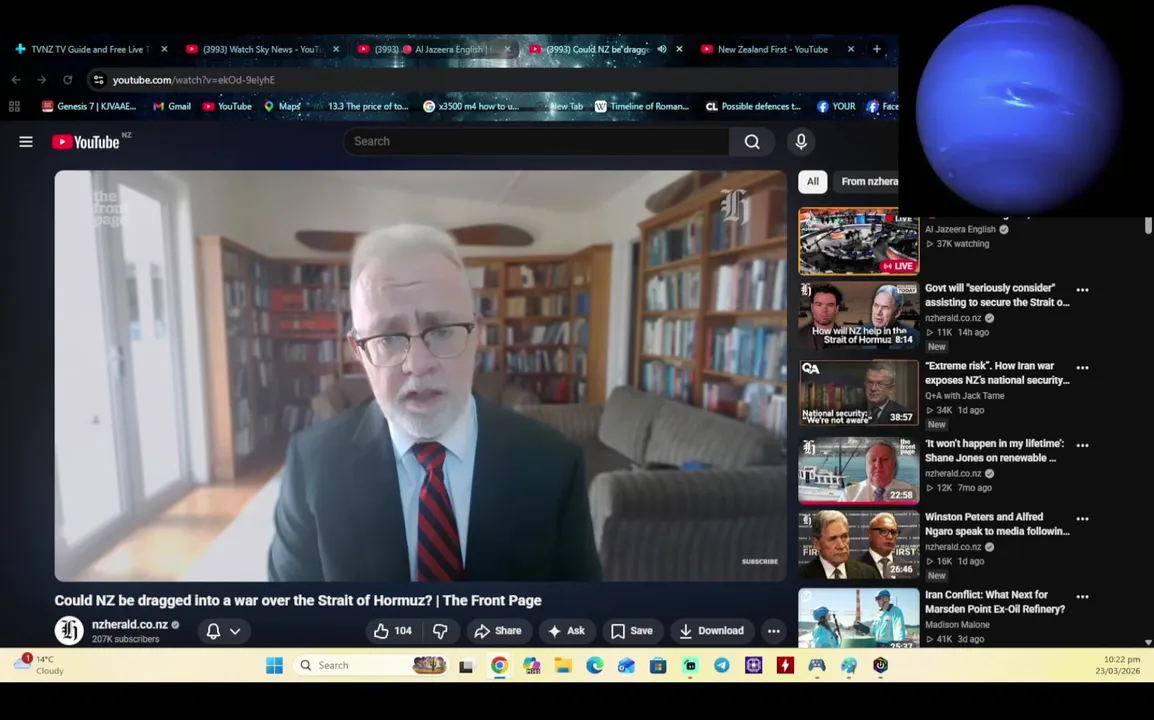Open File Explorer from the taskbar
The width and height of the screenshot is (1154, 720).
click(563, 666)
